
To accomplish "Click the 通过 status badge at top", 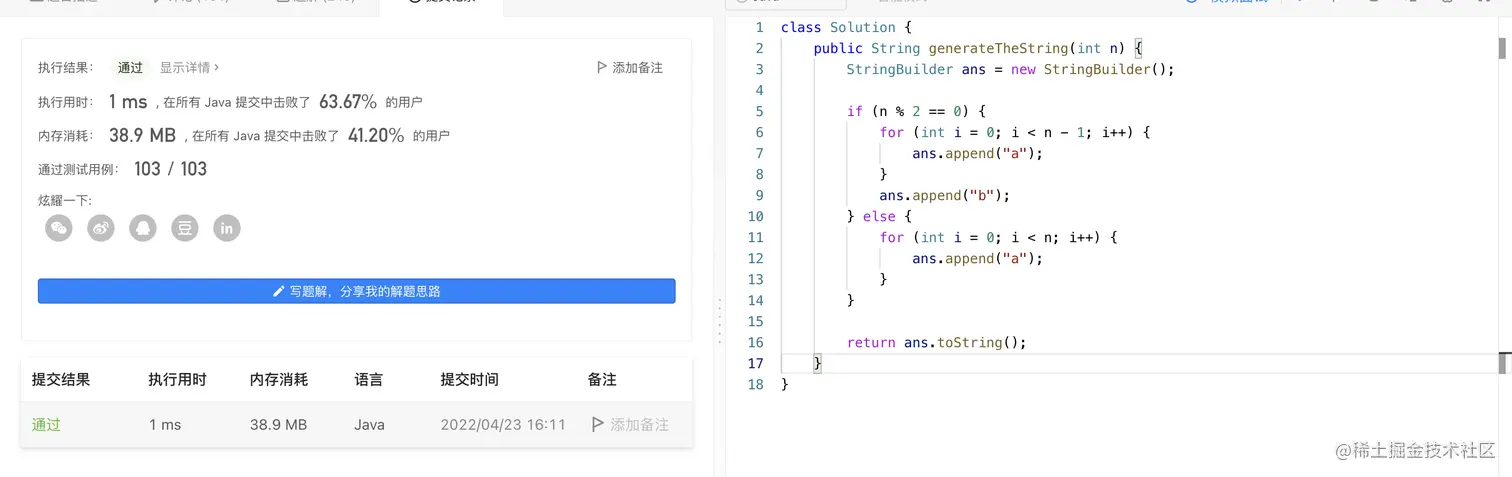I will tap(130, 68).
